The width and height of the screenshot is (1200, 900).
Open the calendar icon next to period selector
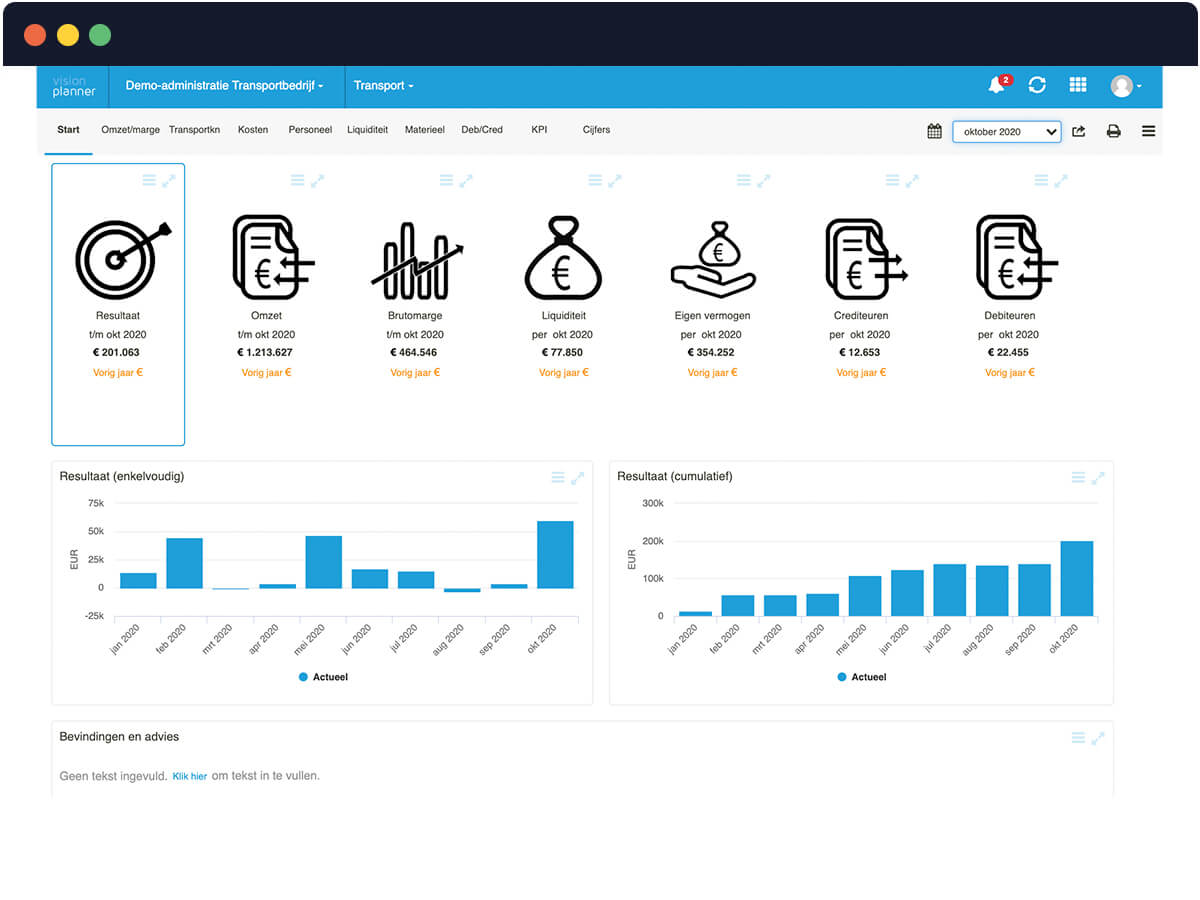click(934, 131)
